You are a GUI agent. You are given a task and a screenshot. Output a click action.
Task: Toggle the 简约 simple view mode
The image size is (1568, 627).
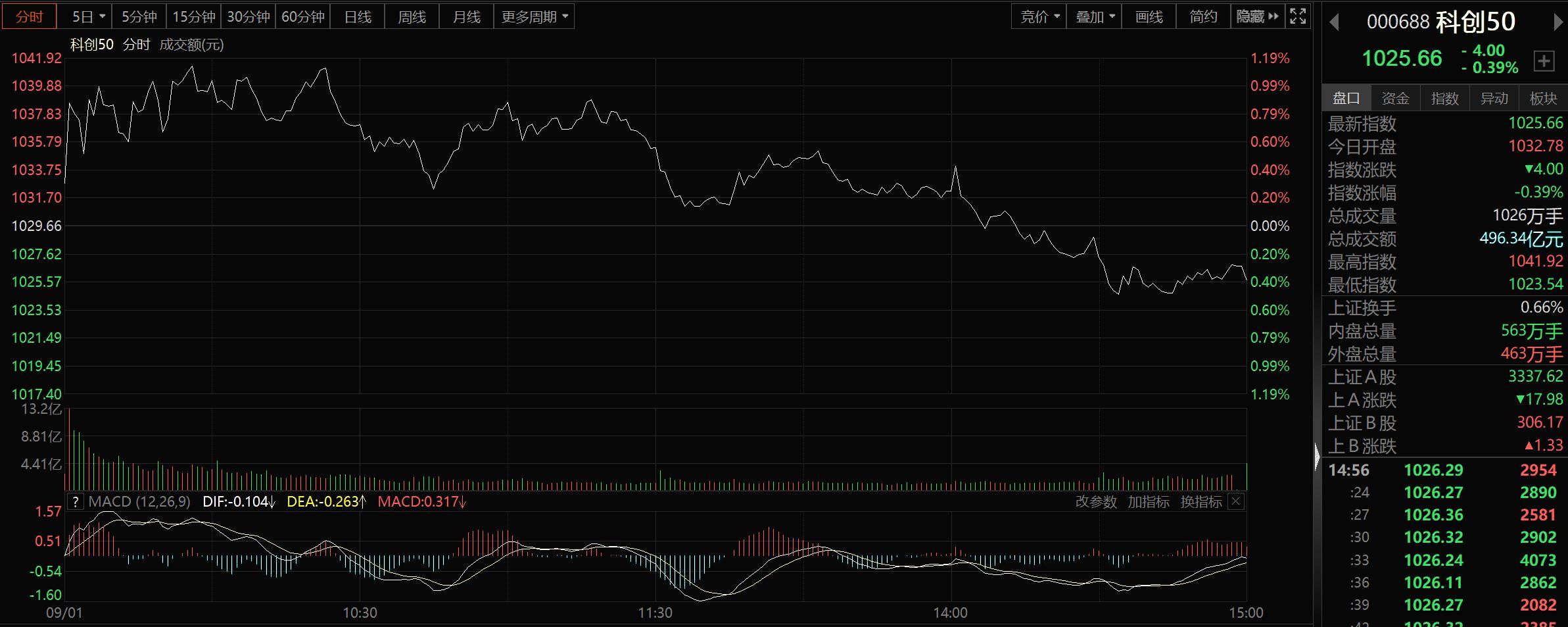[1203, 16]
